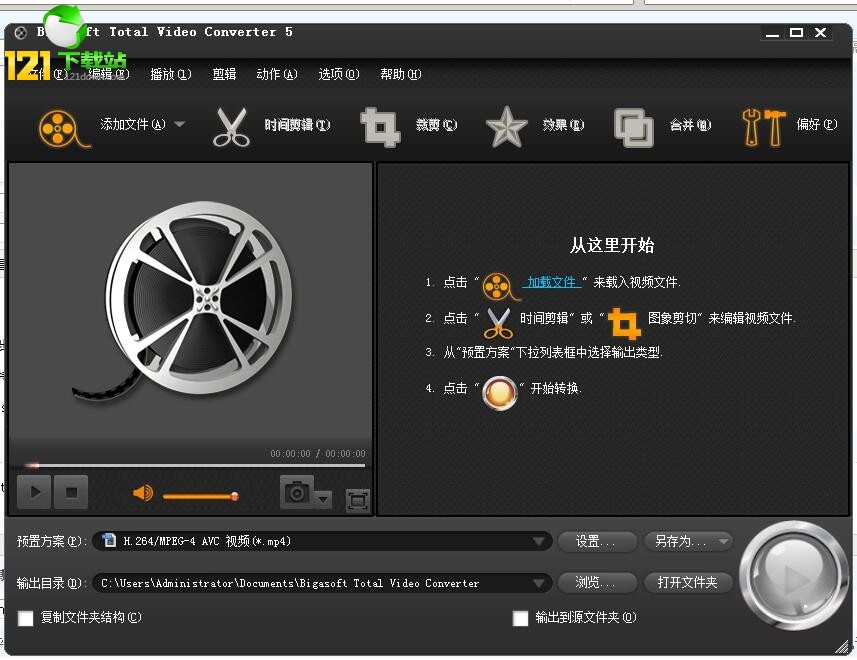Viewport: 857px width, 660px height.
Task: Open the 编辑(E) menu
Action: tap(109, 74)
